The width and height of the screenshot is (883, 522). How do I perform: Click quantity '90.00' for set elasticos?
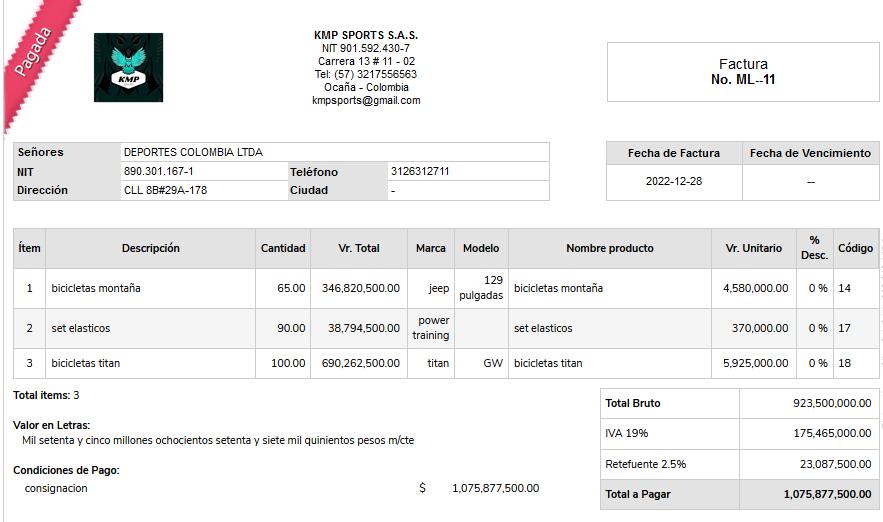pyautogui.click(x=291, y=328)
